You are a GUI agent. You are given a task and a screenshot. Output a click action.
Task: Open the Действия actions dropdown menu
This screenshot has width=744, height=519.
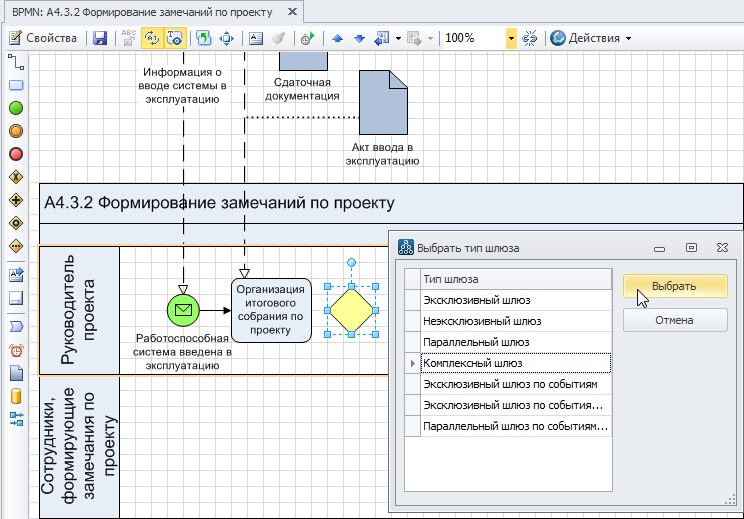(x=598, y=38)
